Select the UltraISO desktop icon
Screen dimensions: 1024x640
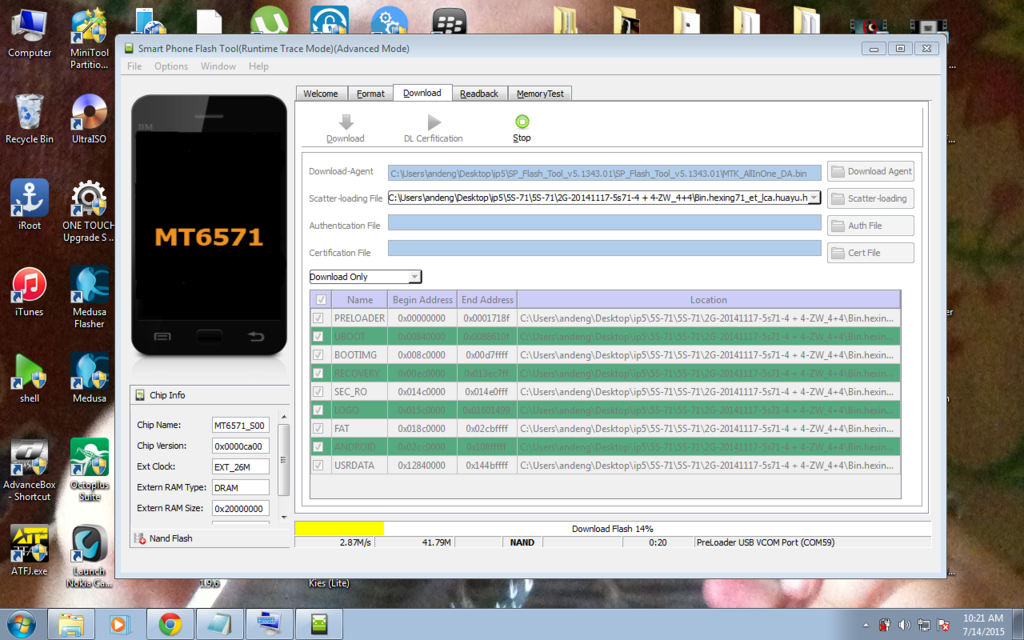pos(89,120)
